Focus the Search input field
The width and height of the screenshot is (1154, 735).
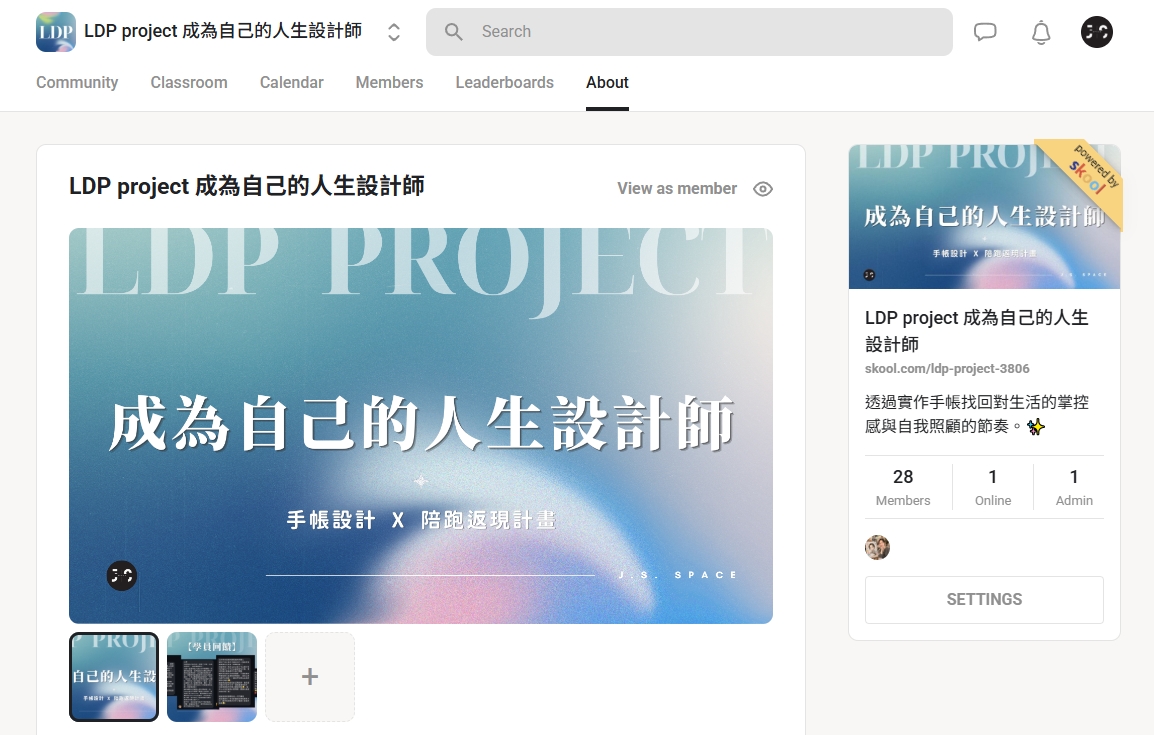point(689,32)
